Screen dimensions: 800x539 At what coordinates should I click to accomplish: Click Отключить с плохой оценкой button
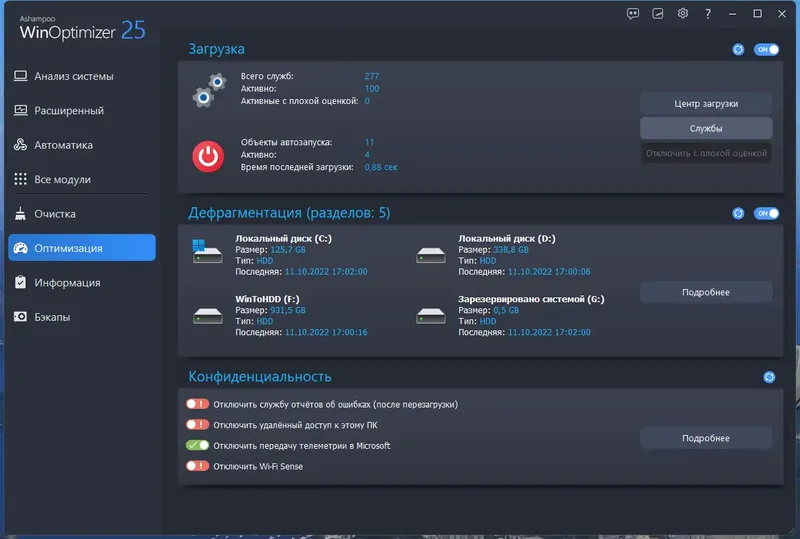tap(706, 153)
